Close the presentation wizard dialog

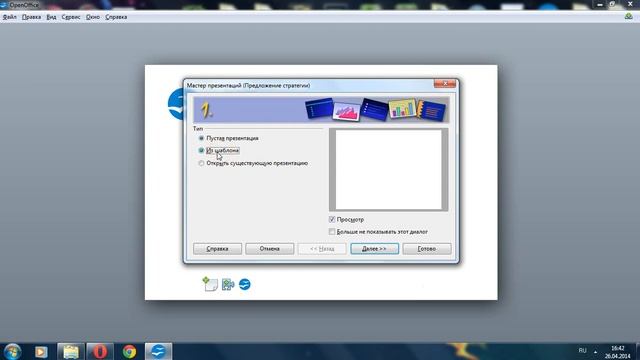click(x=445, y=84)
